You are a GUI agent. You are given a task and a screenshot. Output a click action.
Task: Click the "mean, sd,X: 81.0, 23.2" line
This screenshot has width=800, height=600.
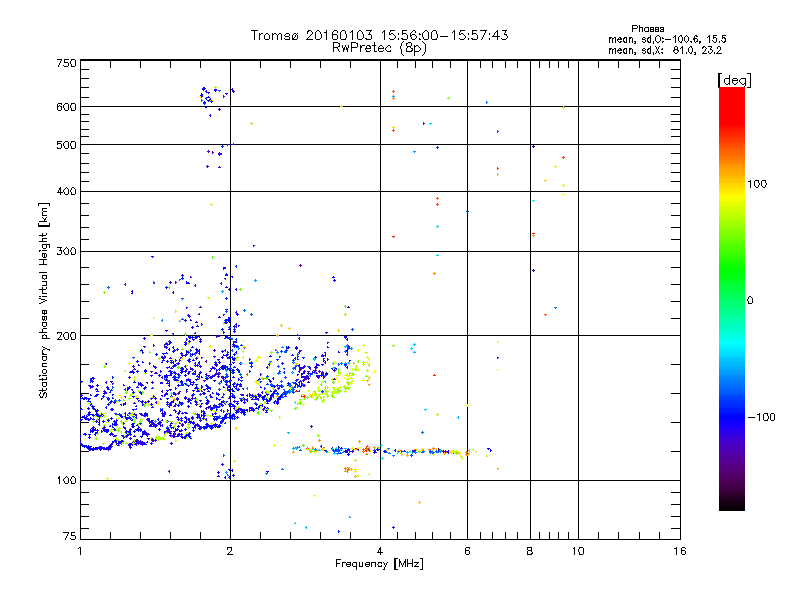point(665,50)
